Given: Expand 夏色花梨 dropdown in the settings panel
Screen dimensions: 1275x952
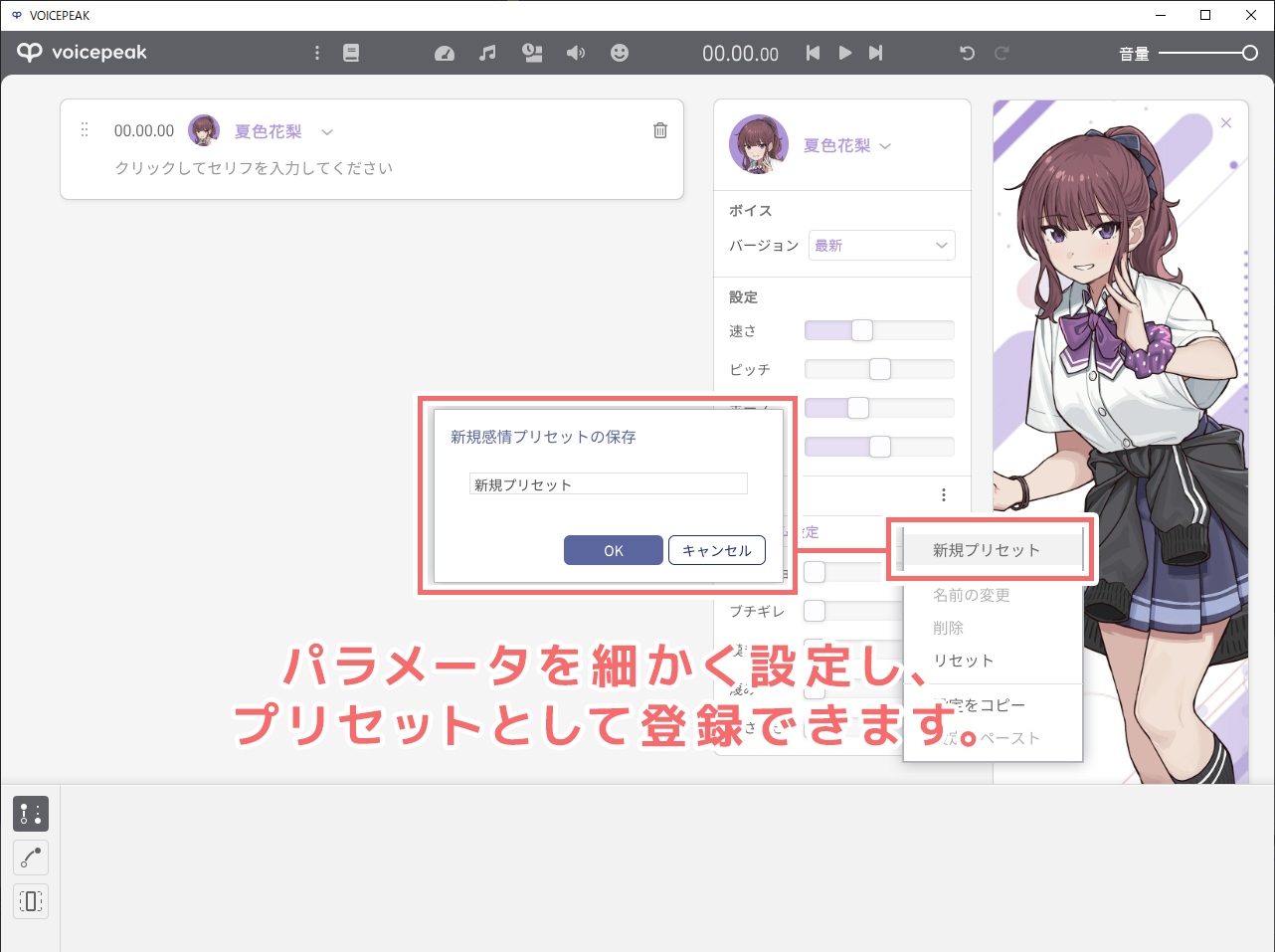Looking at the screenshot, I should coord(885,146).
